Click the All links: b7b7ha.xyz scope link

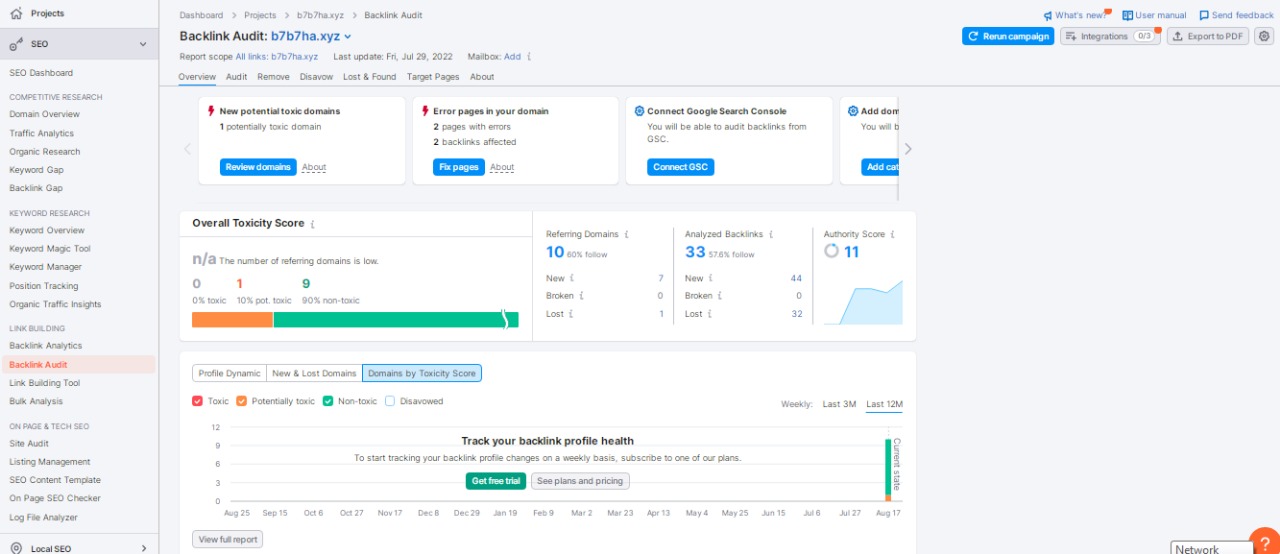[277, 57]
